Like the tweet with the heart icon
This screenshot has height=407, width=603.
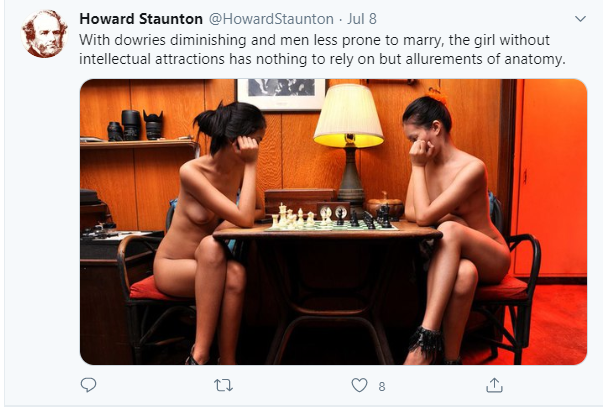click(360, 385)
